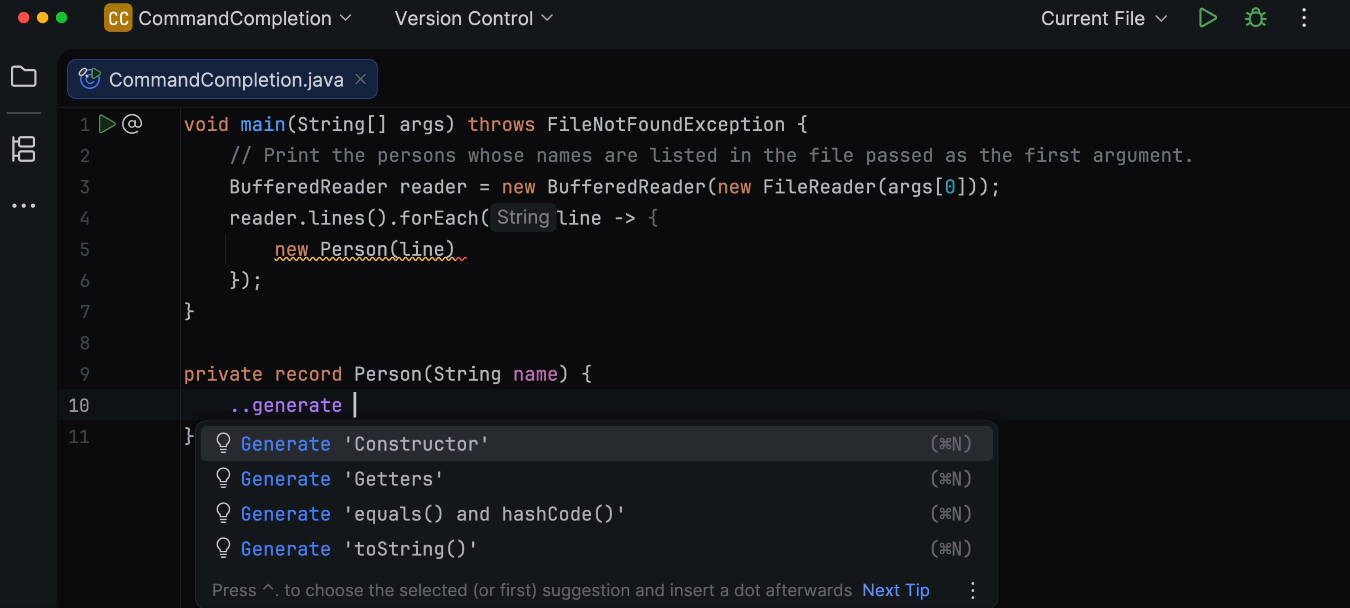Open the Structure tool window
1350x608 pixels.
(x=24, y=149)
